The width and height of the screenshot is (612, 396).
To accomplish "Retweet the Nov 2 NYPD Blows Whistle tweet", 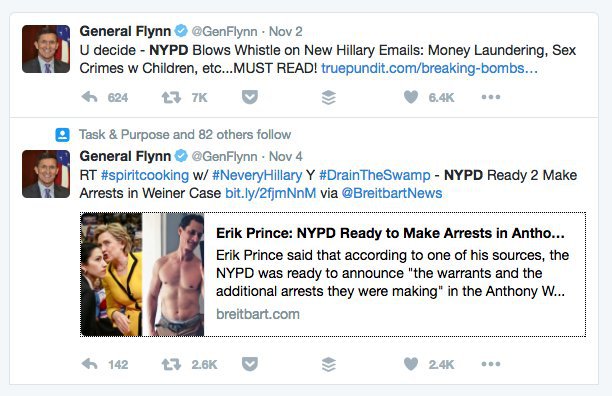I will click(x=171, y=97).
